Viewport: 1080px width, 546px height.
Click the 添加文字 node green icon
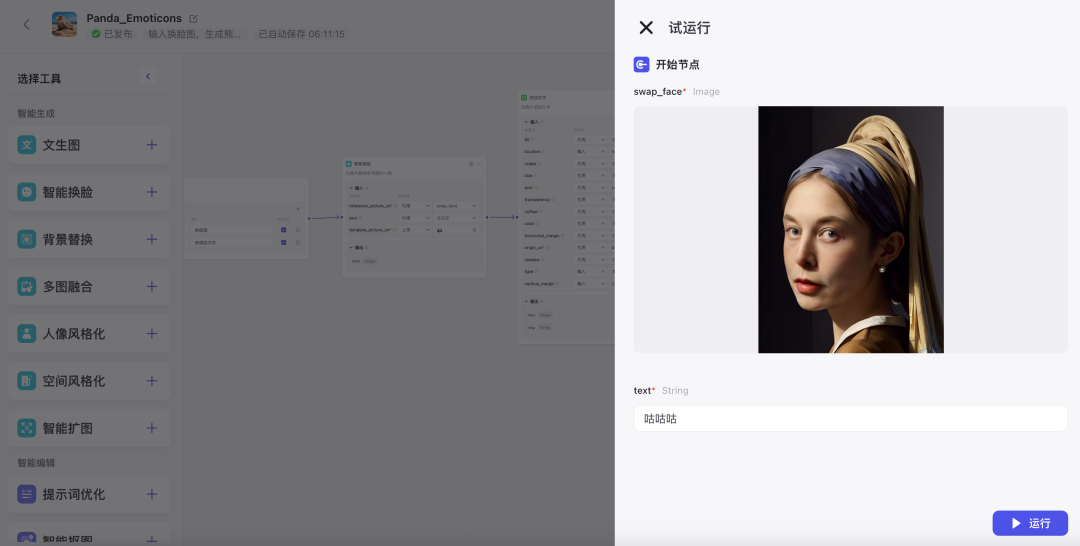[x=523, y=98]
